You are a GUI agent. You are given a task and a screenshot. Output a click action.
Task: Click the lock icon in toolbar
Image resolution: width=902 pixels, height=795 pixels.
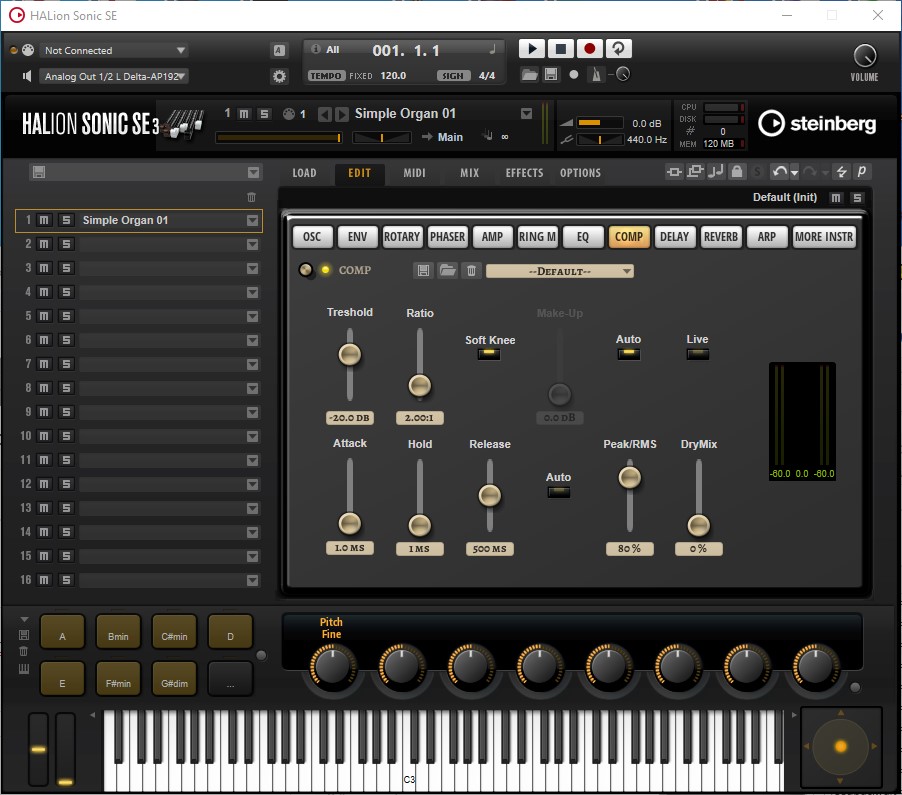[736, 171]
